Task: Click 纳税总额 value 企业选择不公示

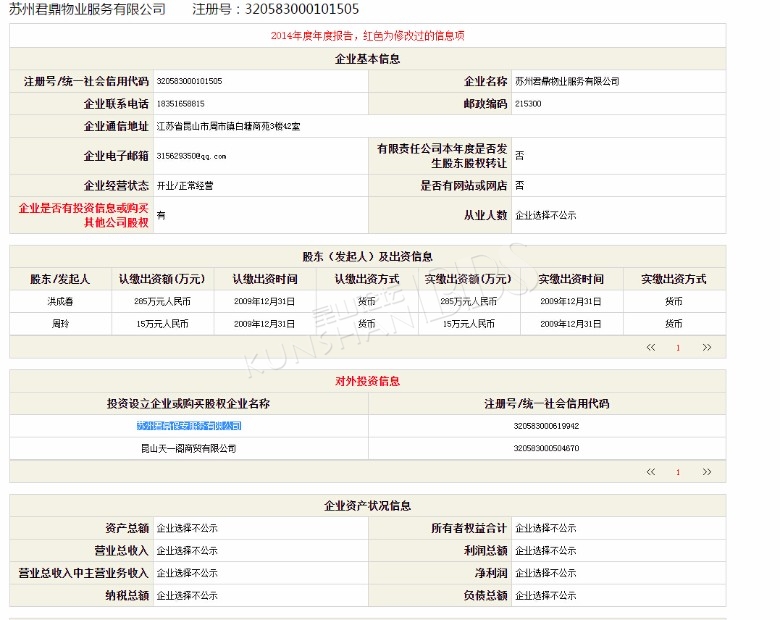Action: click(x=187, y=596)
